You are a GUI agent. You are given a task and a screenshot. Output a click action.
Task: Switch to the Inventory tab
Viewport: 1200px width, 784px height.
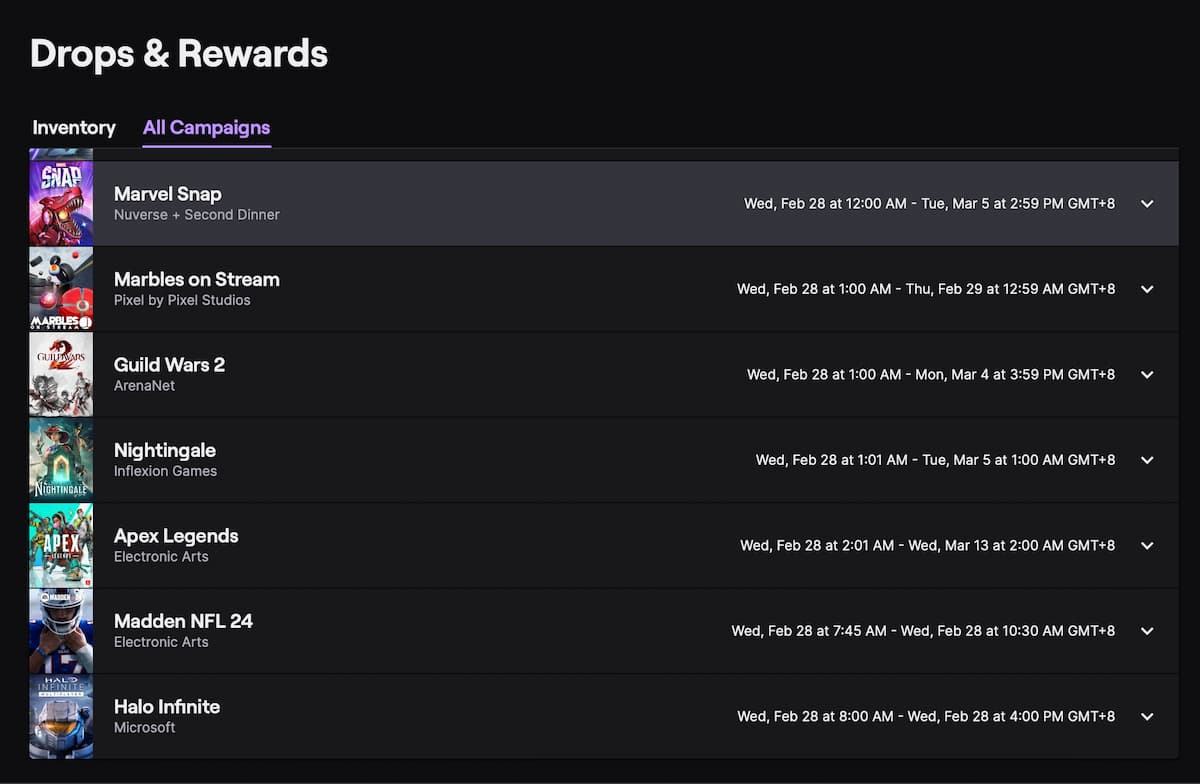(74, 128)
